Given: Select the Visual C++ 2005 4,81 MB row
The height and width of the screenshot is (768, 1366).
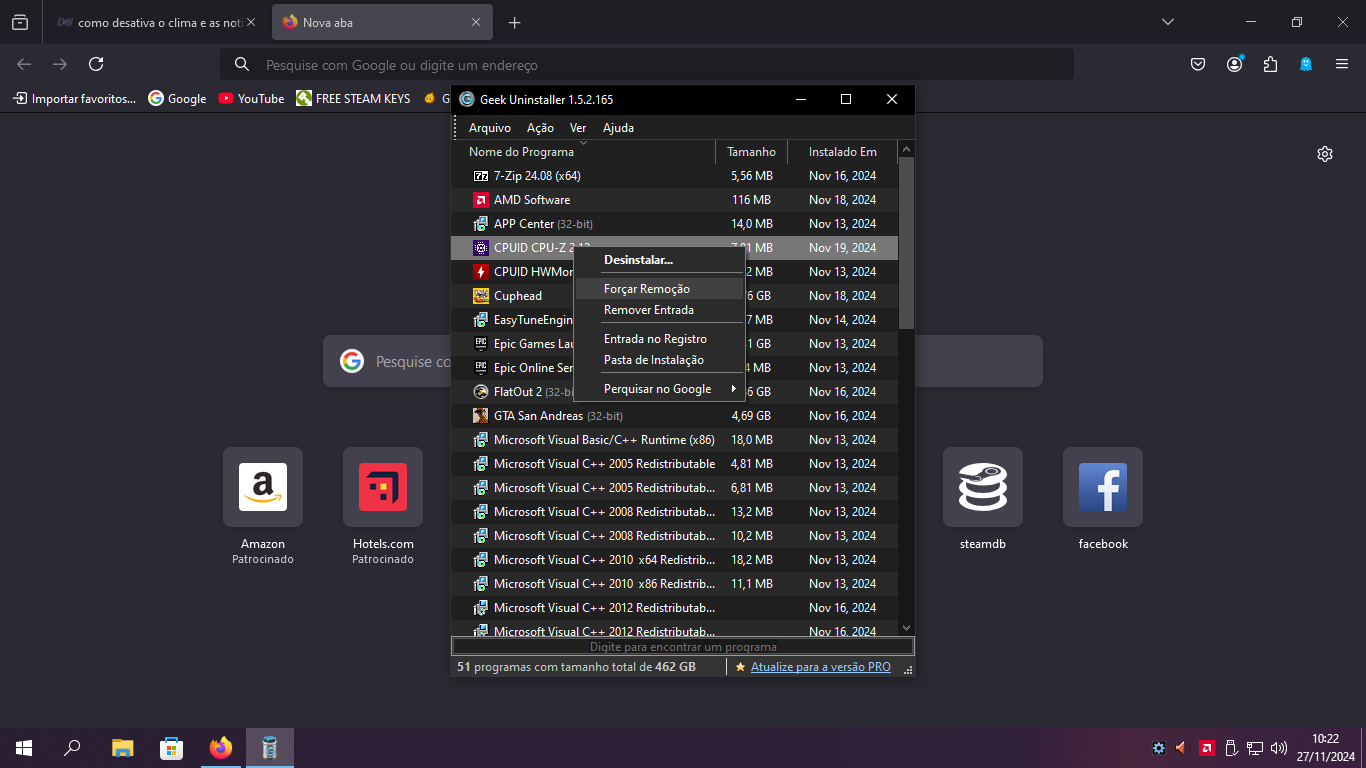Looking at the screenshot, I should (675, 464).
